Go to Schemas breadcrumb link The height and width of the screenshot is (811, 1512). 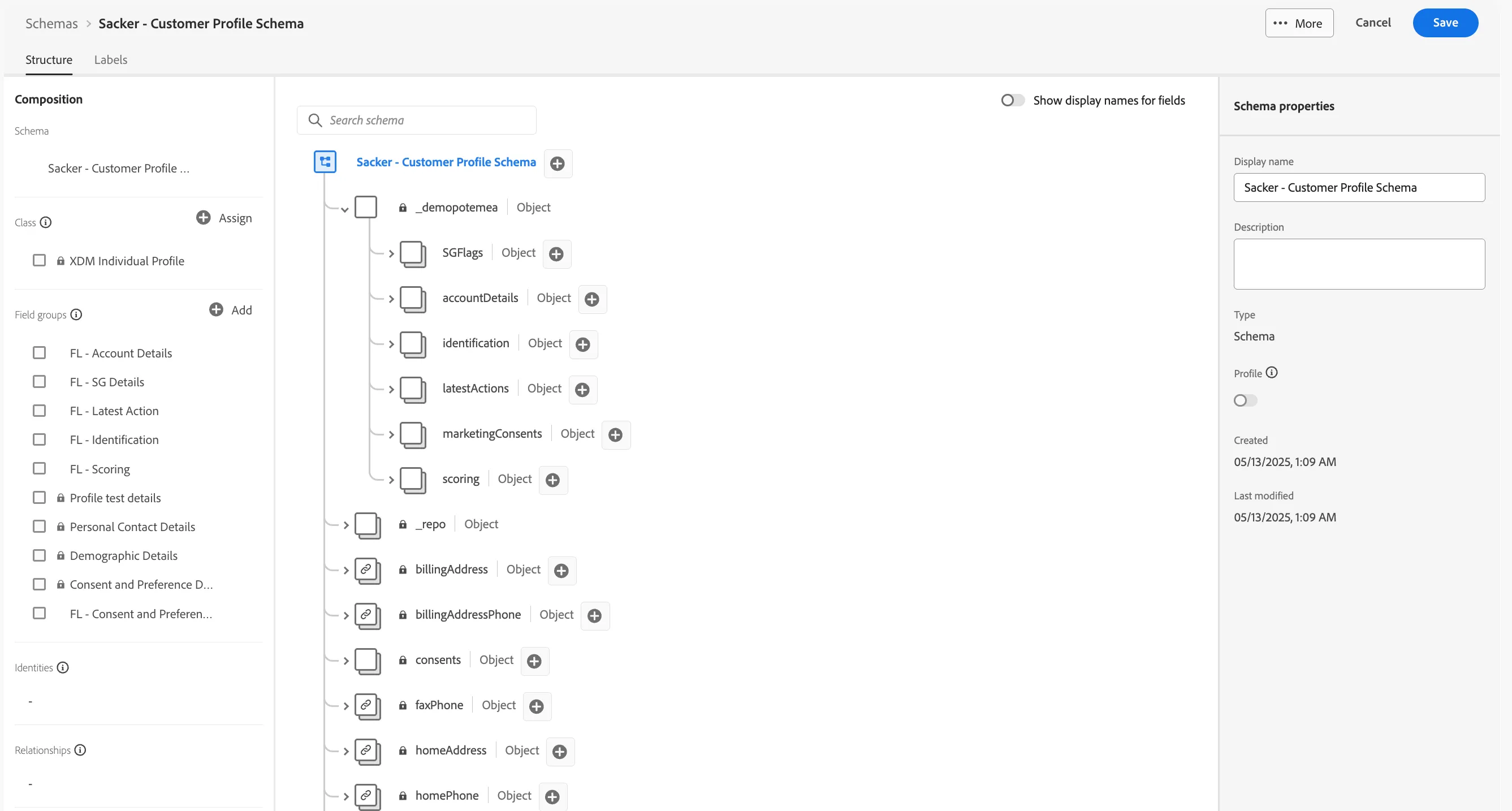tap(51, 24)
